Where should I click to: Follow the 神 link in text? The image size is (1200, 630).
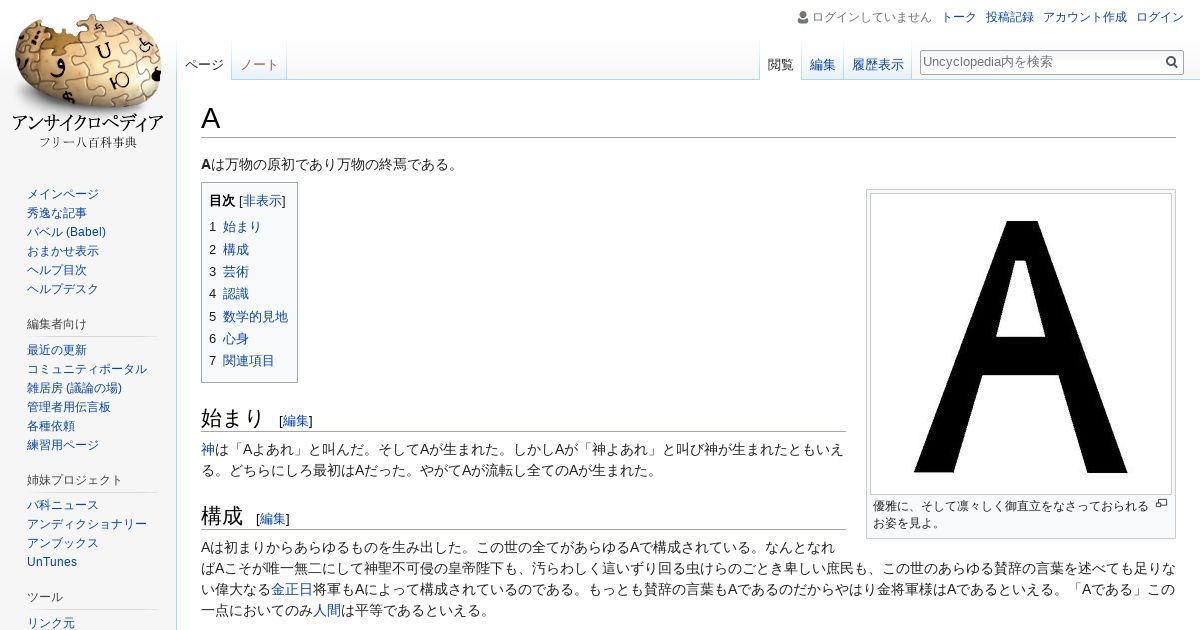point(208,450)
